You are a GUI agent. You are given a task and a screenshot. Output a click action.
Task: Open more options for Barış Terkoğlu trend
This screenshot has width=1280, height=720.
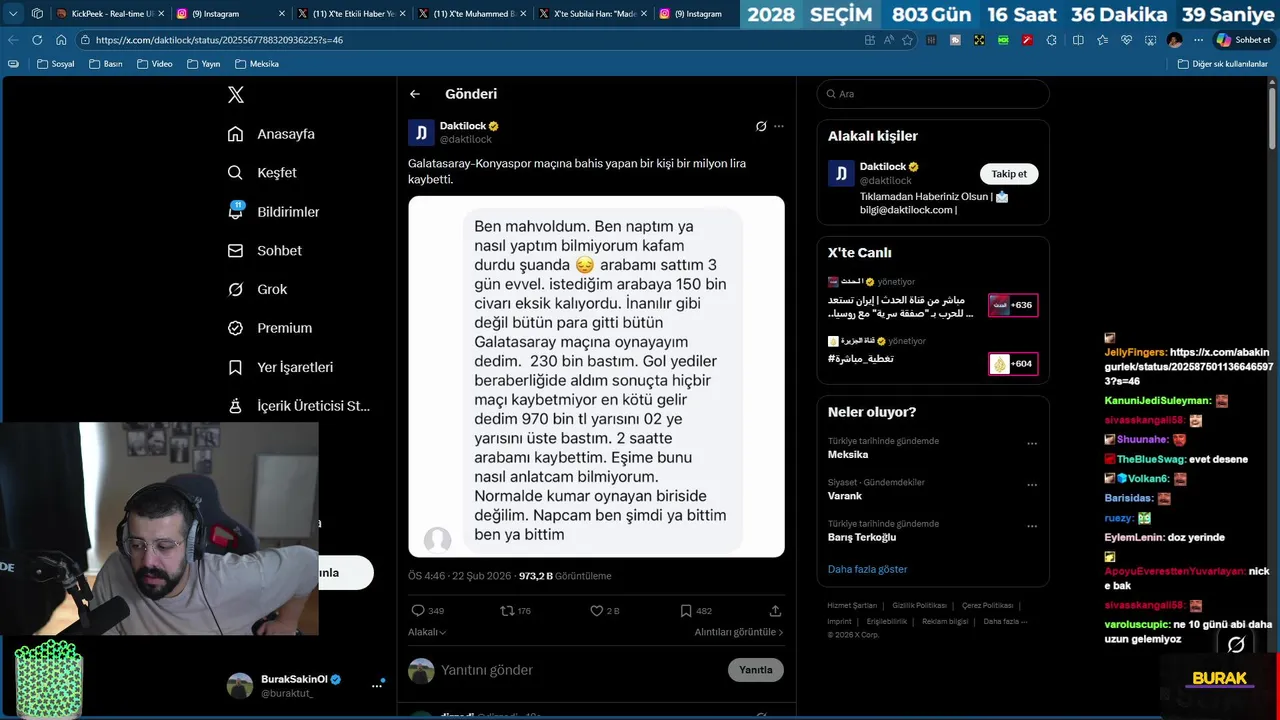(1032, 526)
